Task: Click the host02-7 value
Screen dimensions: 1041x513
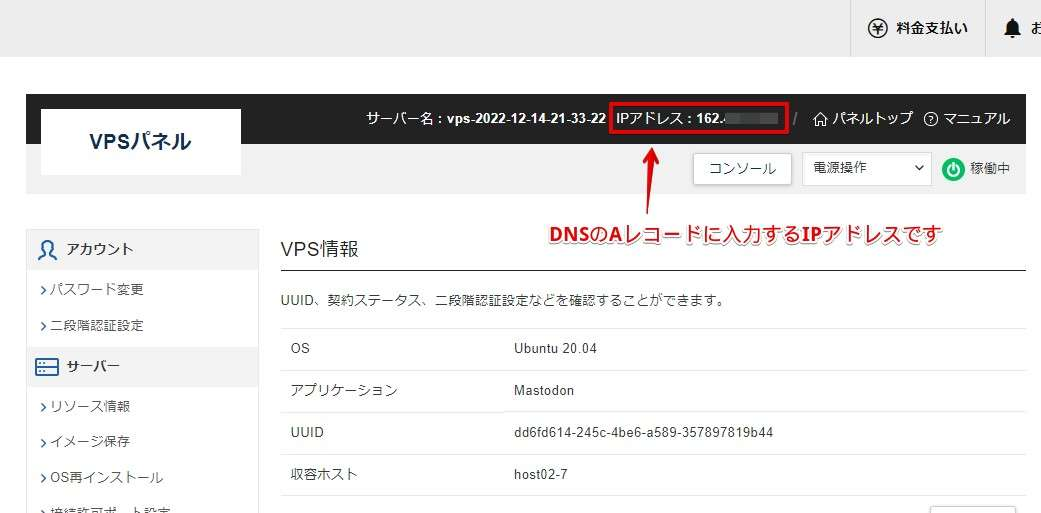Action: (540, 475)
